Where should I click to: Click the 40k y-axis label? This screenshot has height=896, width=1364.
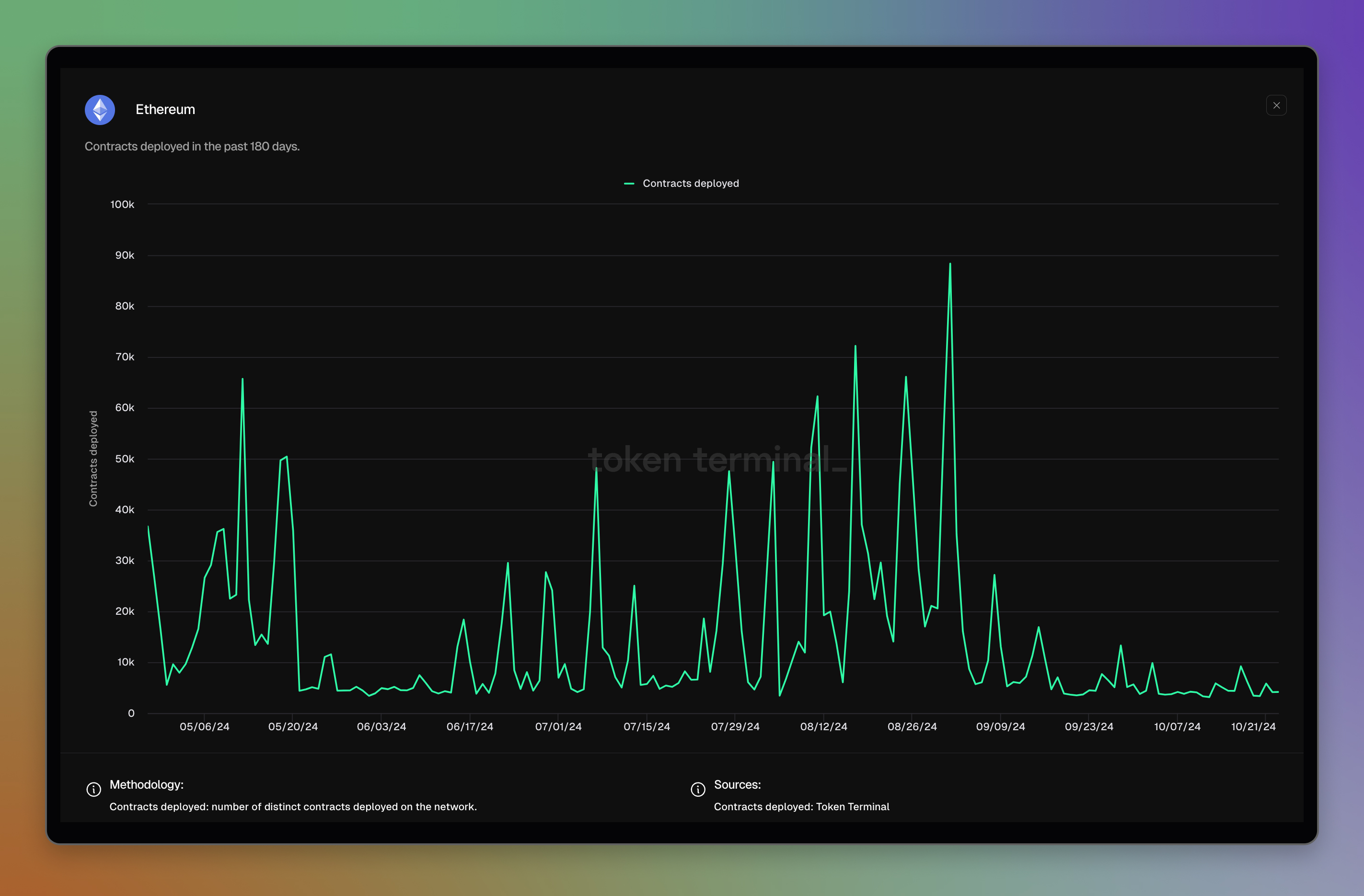click(x=124, y=510)
